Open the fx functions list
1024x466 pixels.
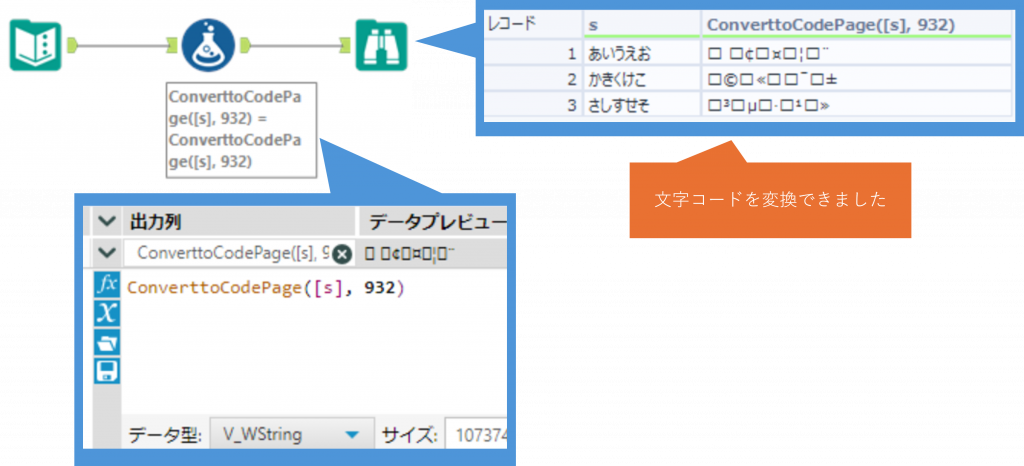coord(106,285)
